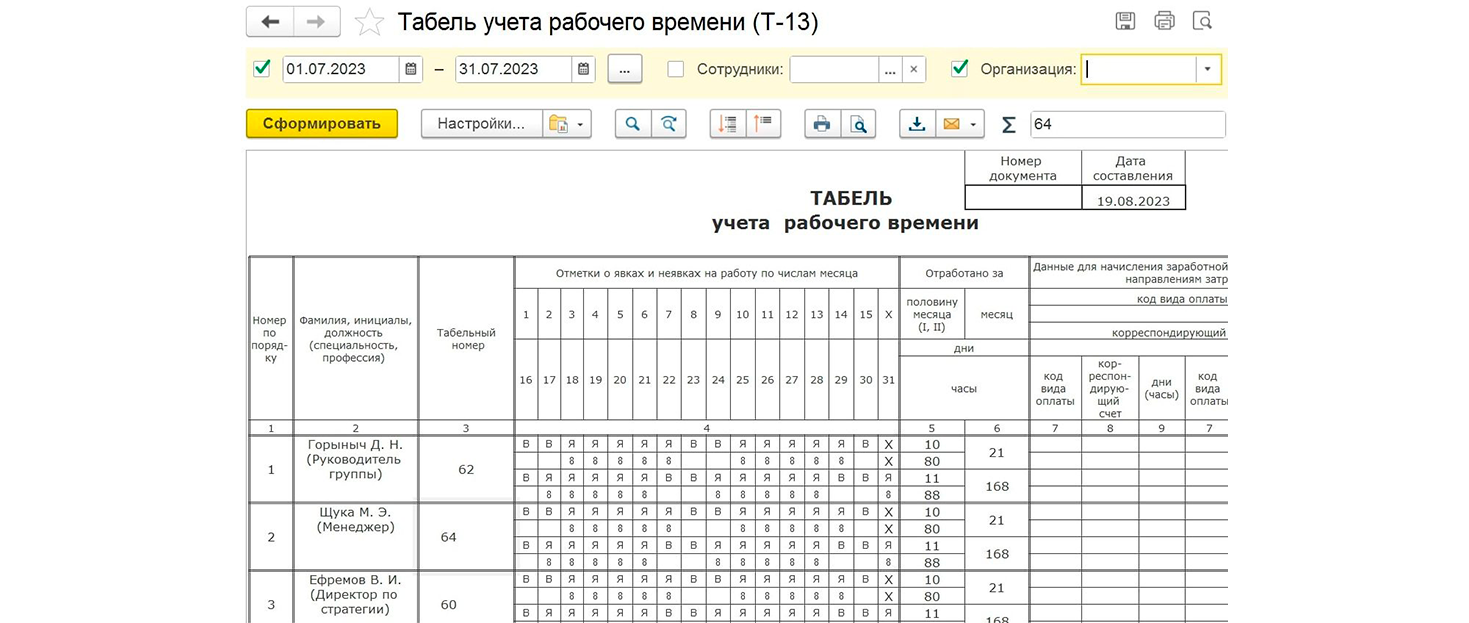The image size is (1469, 623).
Task: Toggle the period checkbox
Action: pos(262,69)
